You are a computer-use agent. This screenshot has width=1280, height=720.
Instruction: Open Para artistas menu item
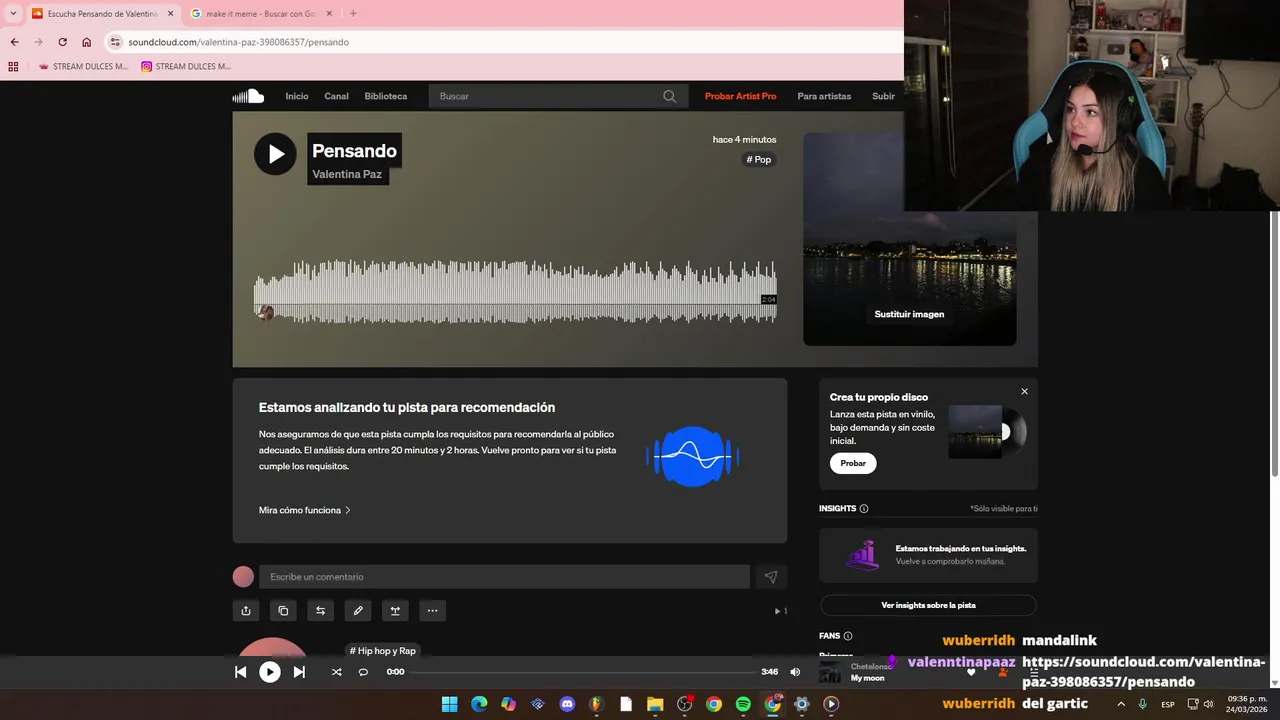(824, 96)
